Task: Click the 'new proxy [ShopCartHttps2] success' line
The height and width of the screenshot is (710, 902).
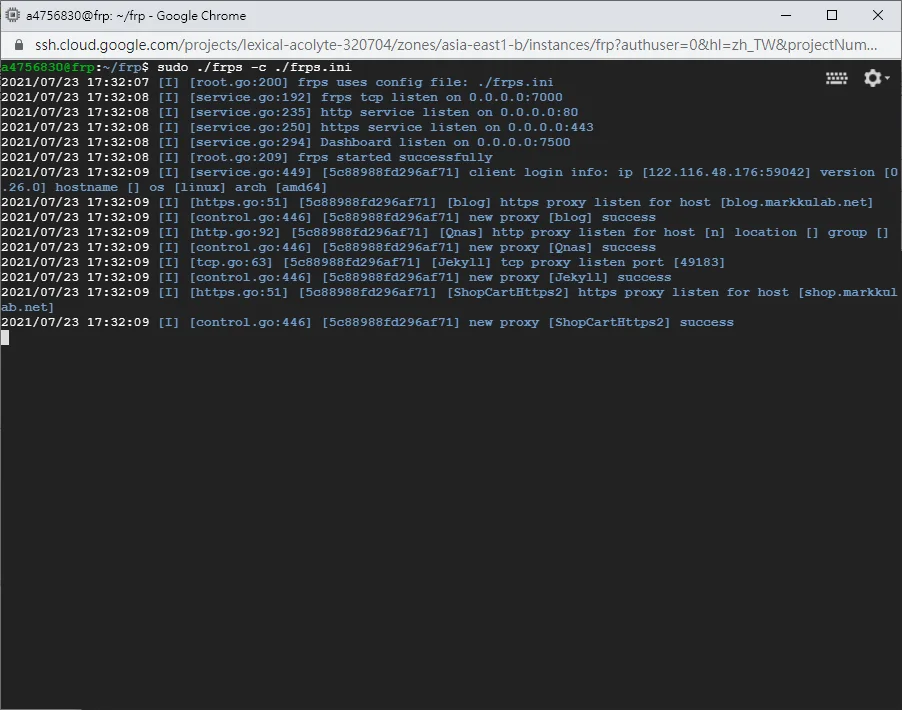Action: click(x=600, y=322)
